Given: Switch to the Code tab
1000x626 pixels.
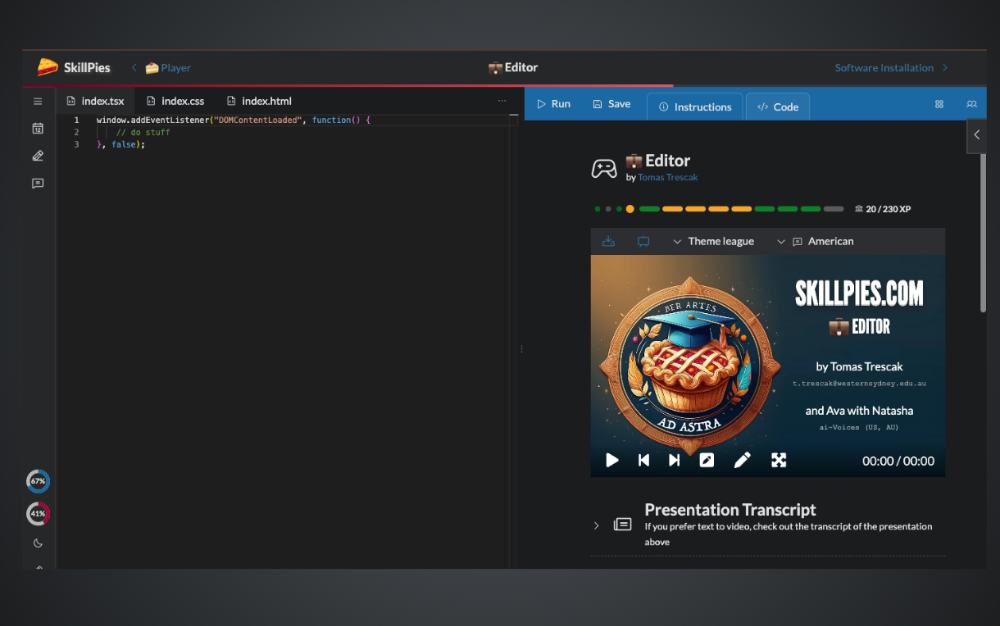Looking at the screenshot, I should [777, 107].
